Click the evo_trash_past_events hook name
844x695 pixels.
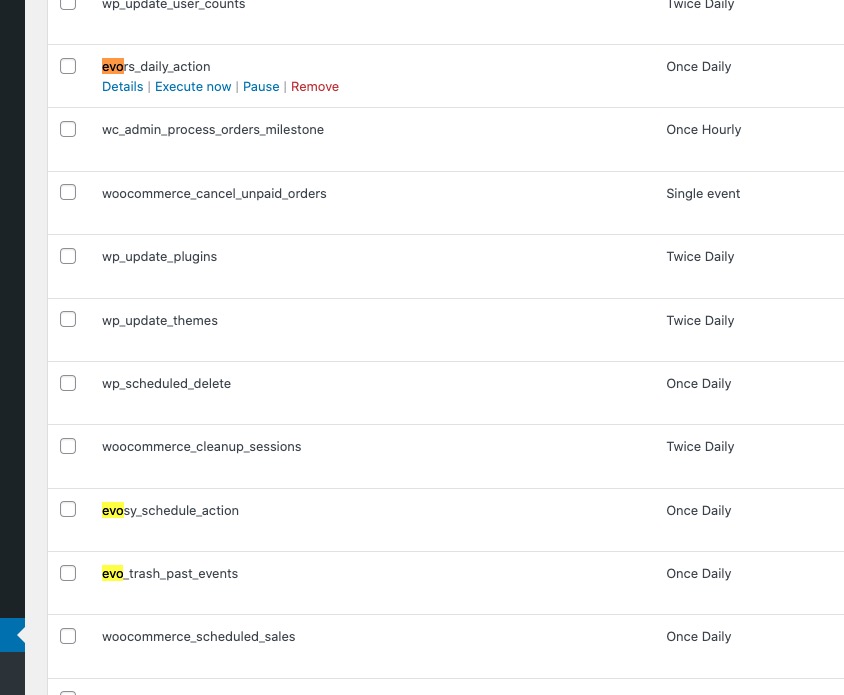click(x=170, y=573)
